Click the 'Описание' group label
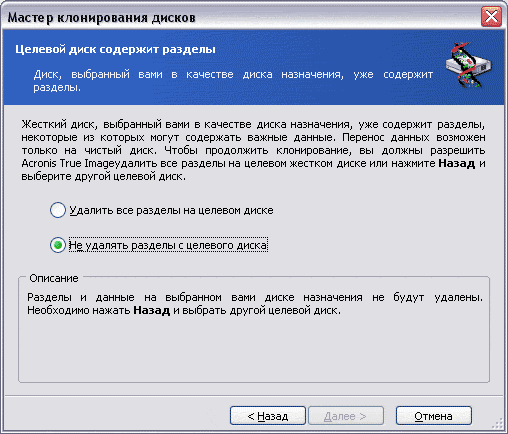Viewport: 508px width, 434px height. [x=54, y=278]
